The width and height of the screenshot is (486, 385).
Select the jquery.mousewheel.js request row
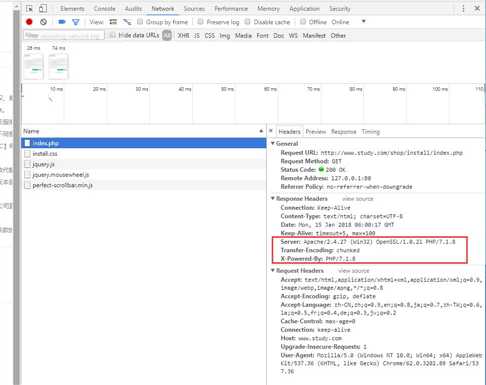coord(144,175)
